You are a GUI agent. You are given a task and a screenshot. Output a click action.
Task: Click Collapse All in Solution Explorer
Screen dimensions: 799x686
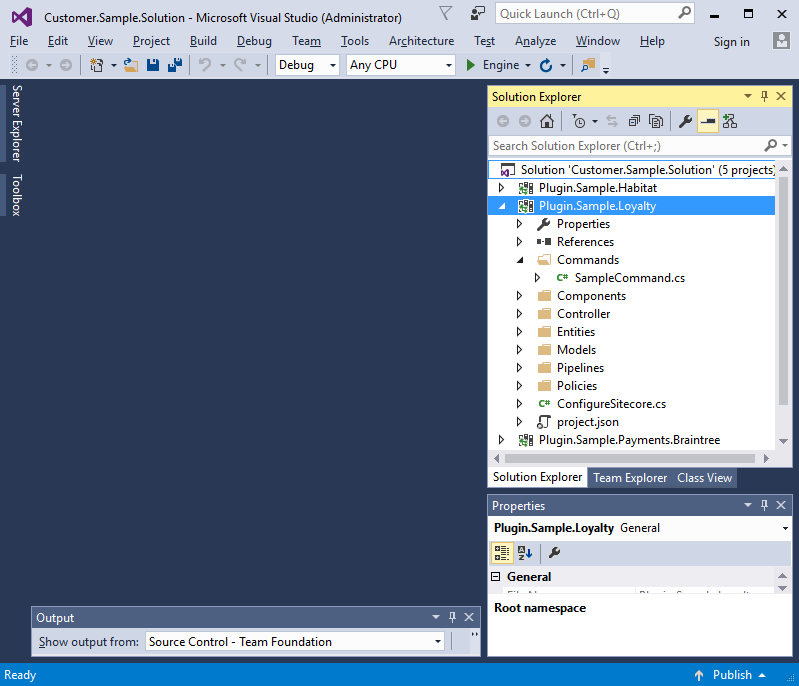[x=634, y=121]
